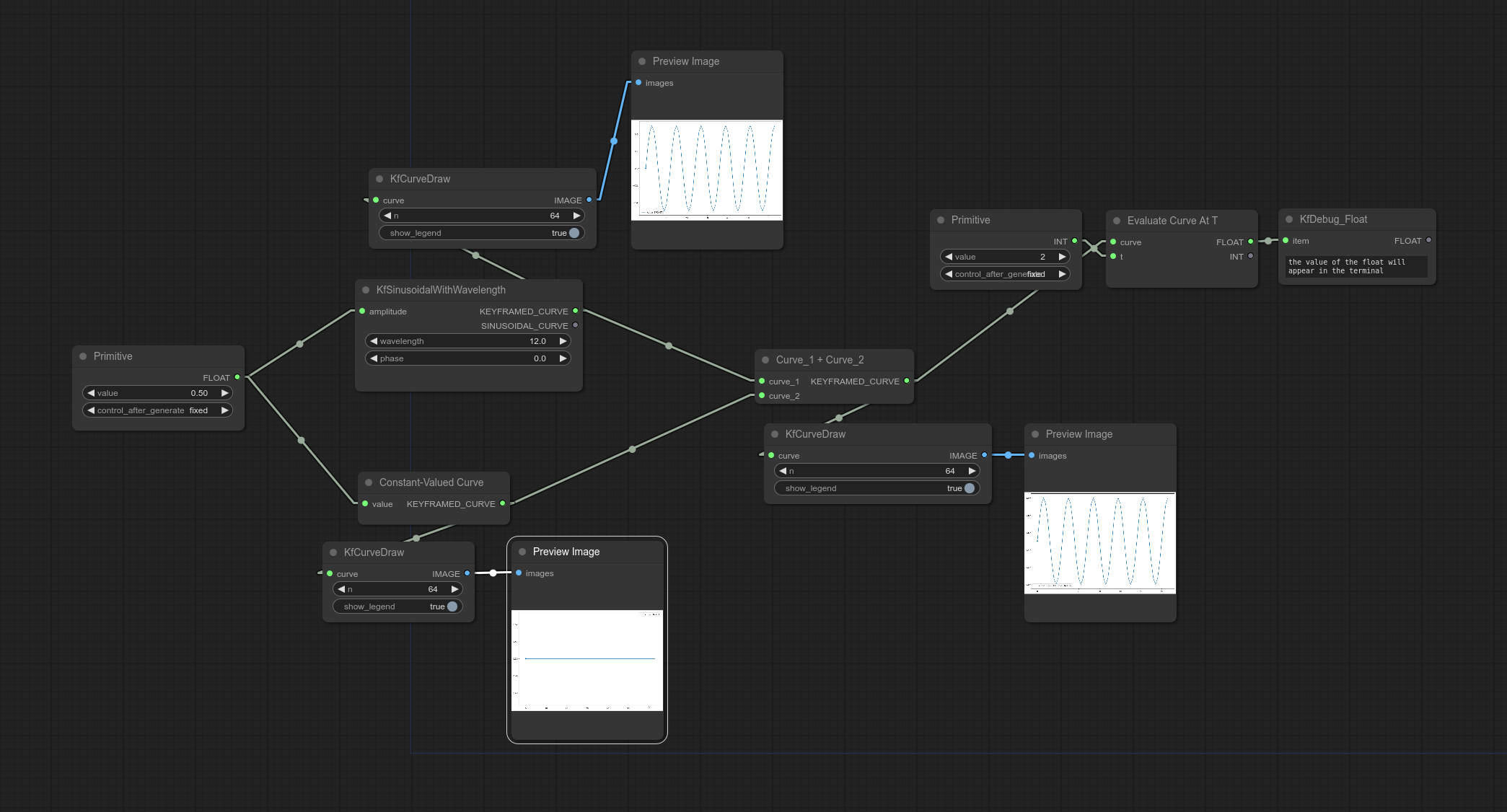Click the KfDebug_Float node collapse dot
The width and height of the screenshot is (1507, 812).
pos(1289,219)
